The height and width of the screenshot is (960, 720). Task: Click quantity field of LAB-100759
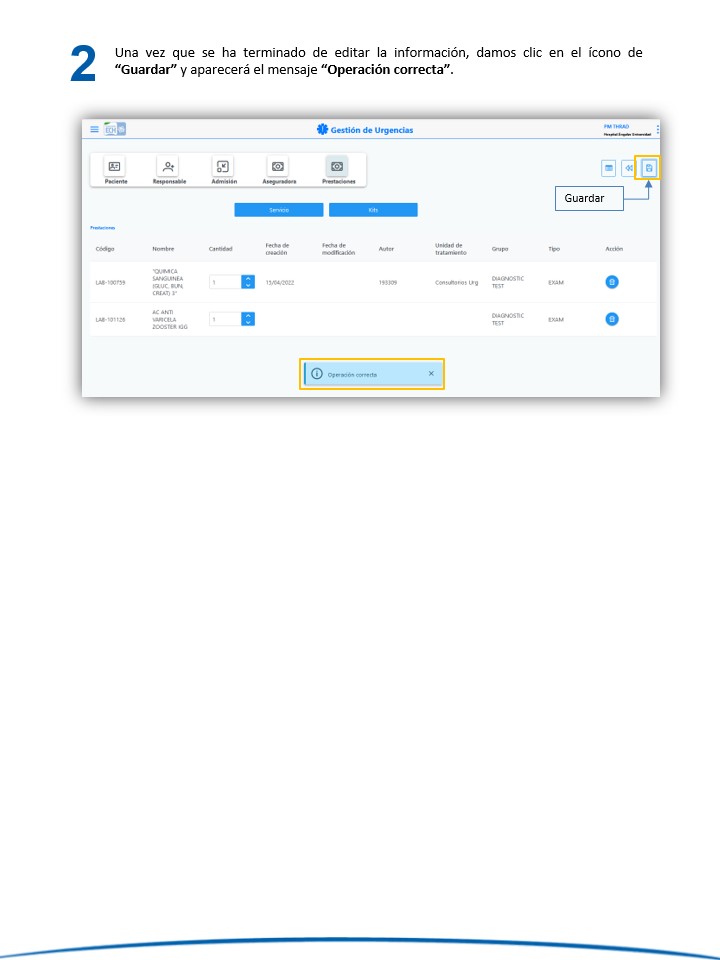tap(225, 282)
